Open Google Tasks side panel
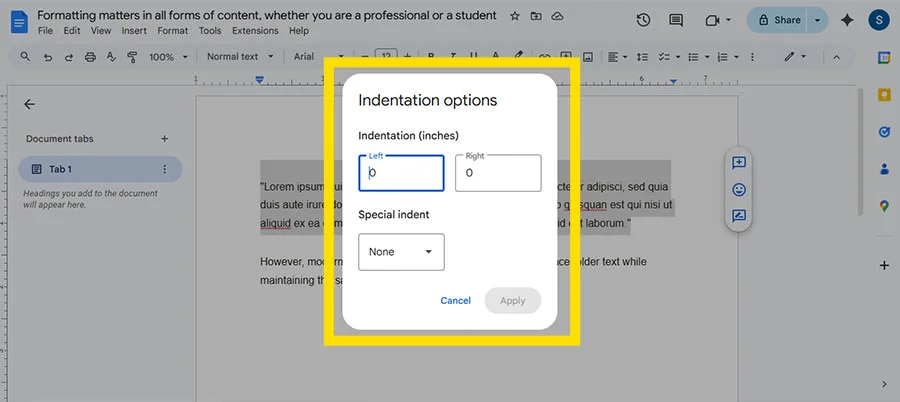The width and height of the screenshot is (900, 402). tap(885, 132)
